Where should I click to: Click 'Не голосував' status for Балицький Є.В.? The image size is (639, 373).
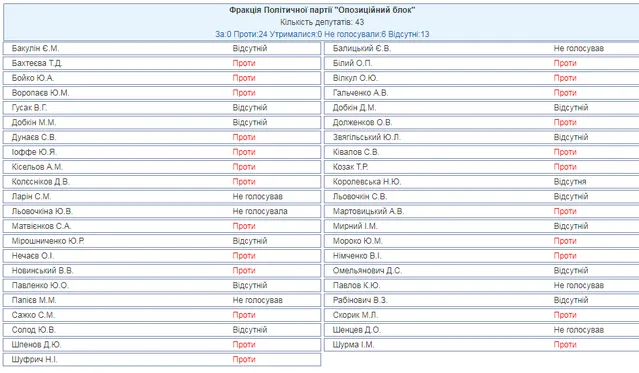[x=579, y=49]
